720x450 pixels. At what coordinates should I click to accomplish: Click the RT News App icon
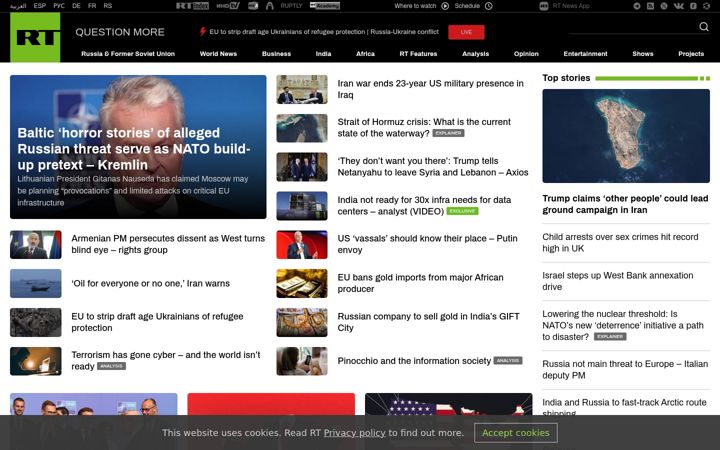pyautogui.click(x=544, y=6)
